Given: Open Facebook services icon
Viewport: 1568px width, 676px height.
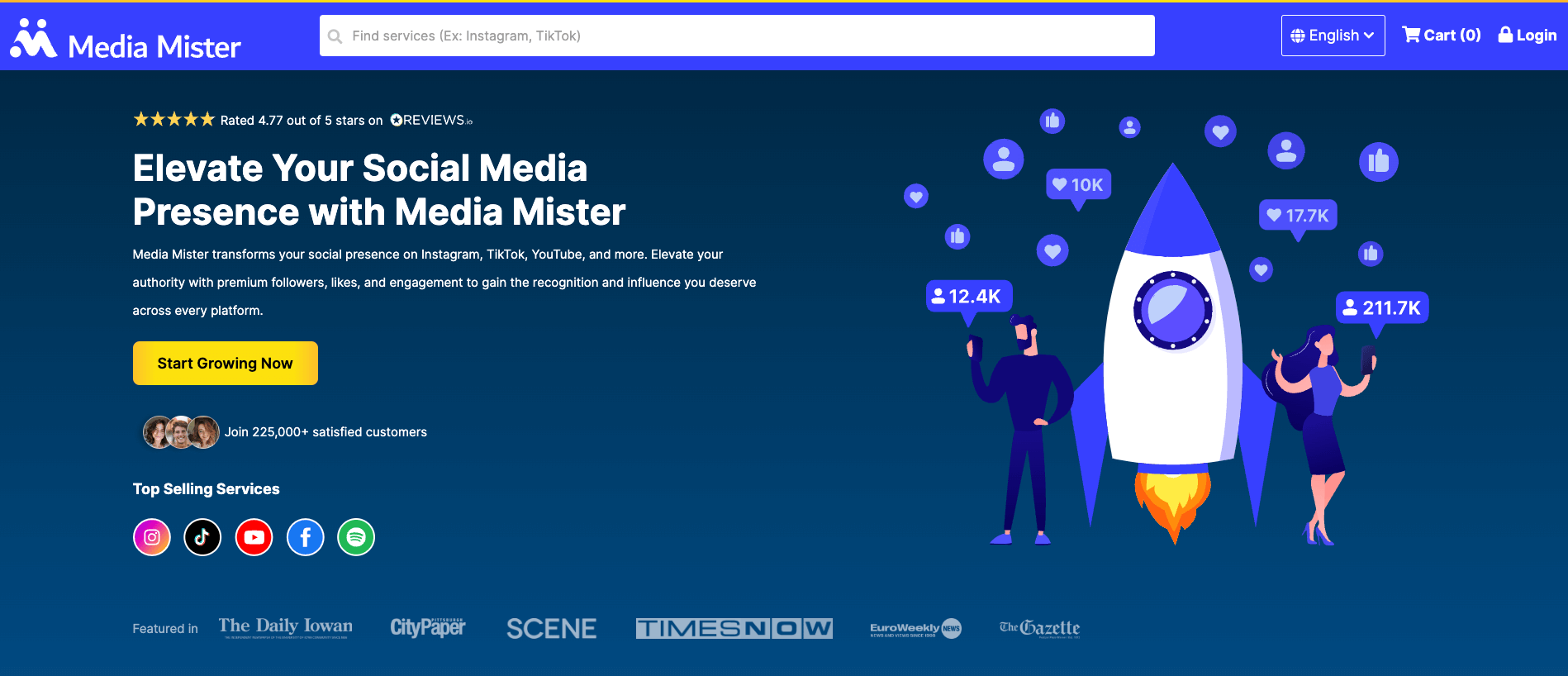Looking at the screenshot, I should tap(305, 537).
